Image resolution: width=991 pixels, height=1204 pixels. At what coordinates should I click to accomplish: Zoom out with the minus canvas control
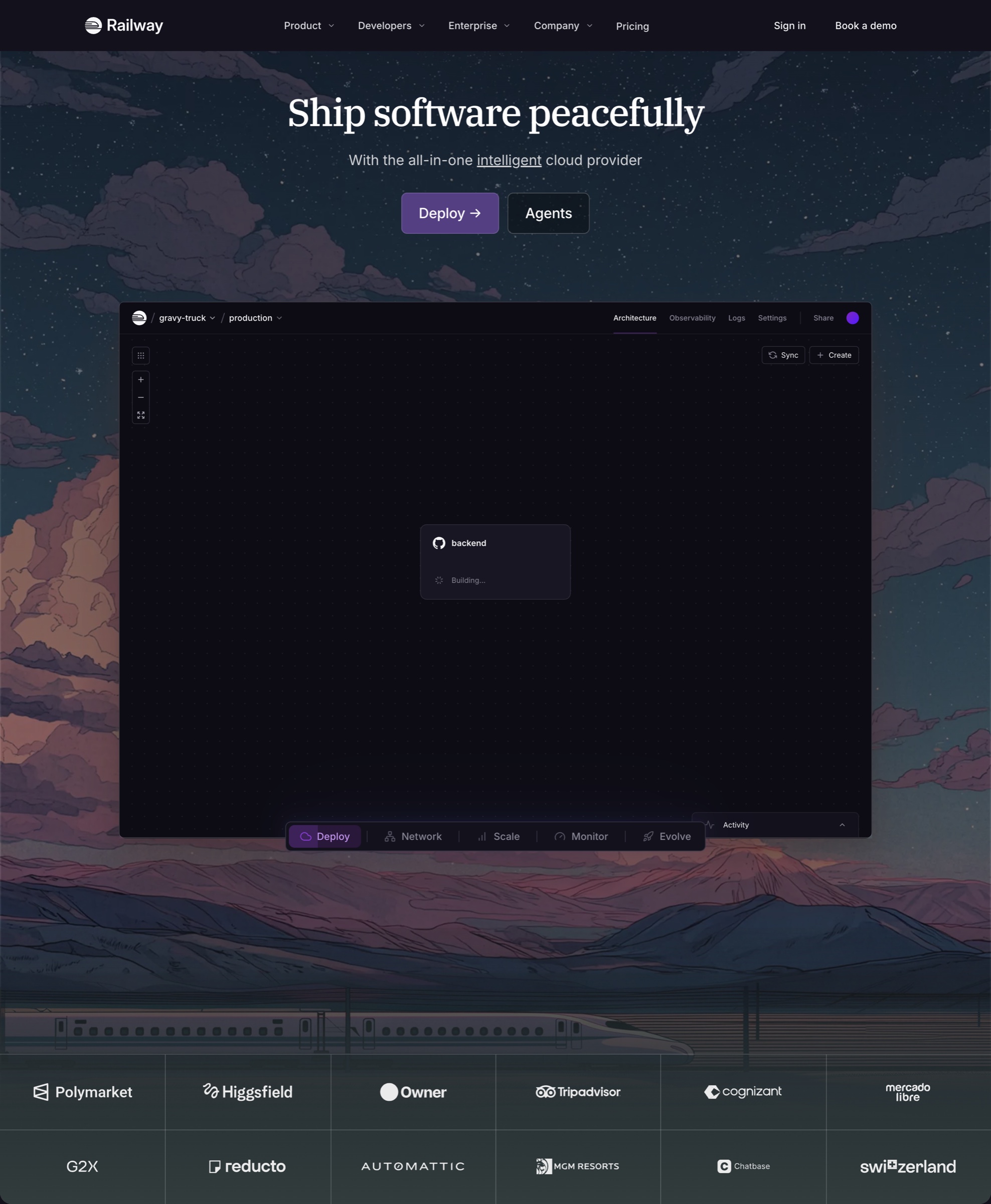tap(141, 397)
